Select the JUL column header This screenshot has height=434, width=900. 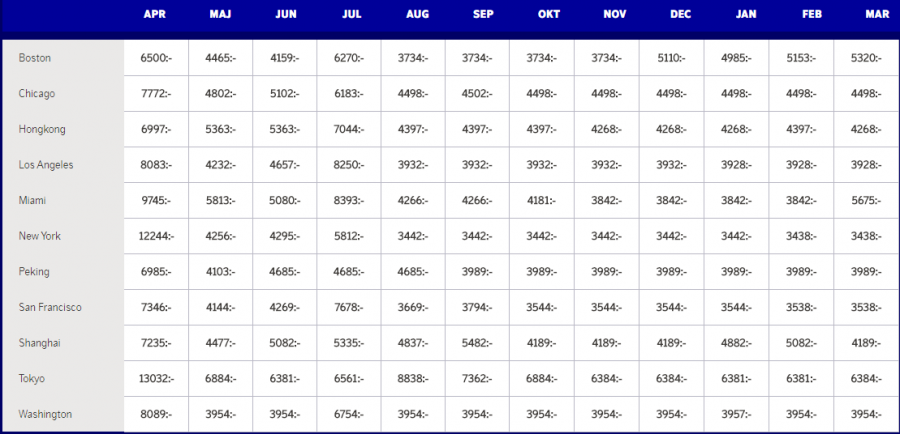coord(351,15)
